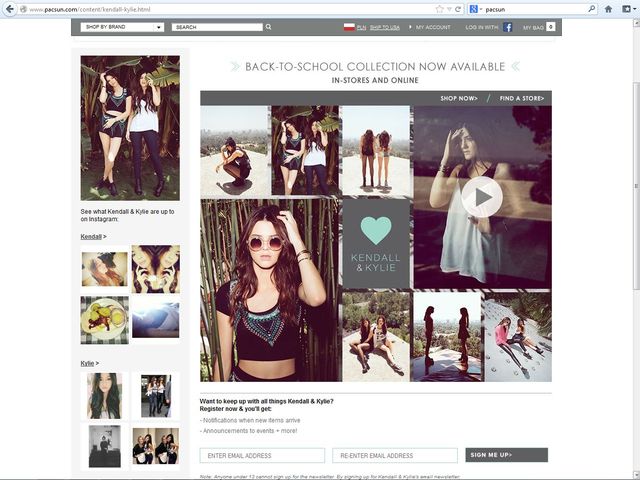Open Google search engine selector icon
The width and height of the screenshot is (640, 480).
(x=475, y=9)
